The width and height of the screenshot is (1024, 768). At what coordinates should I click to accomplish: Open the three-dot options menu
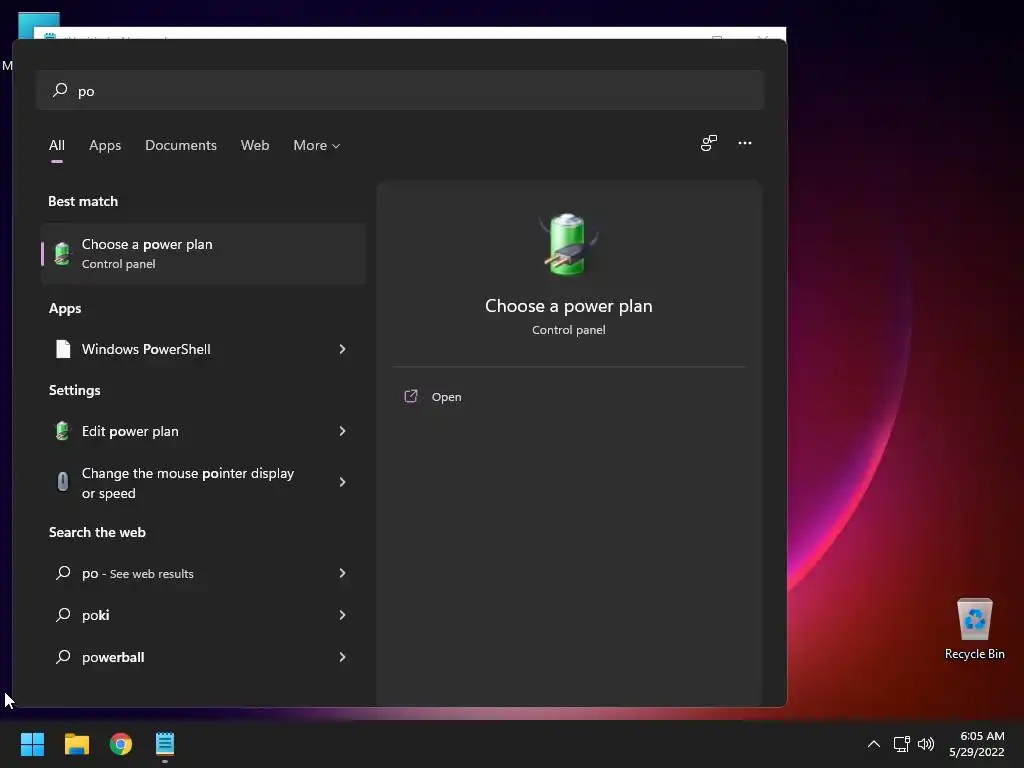(744, 143)
